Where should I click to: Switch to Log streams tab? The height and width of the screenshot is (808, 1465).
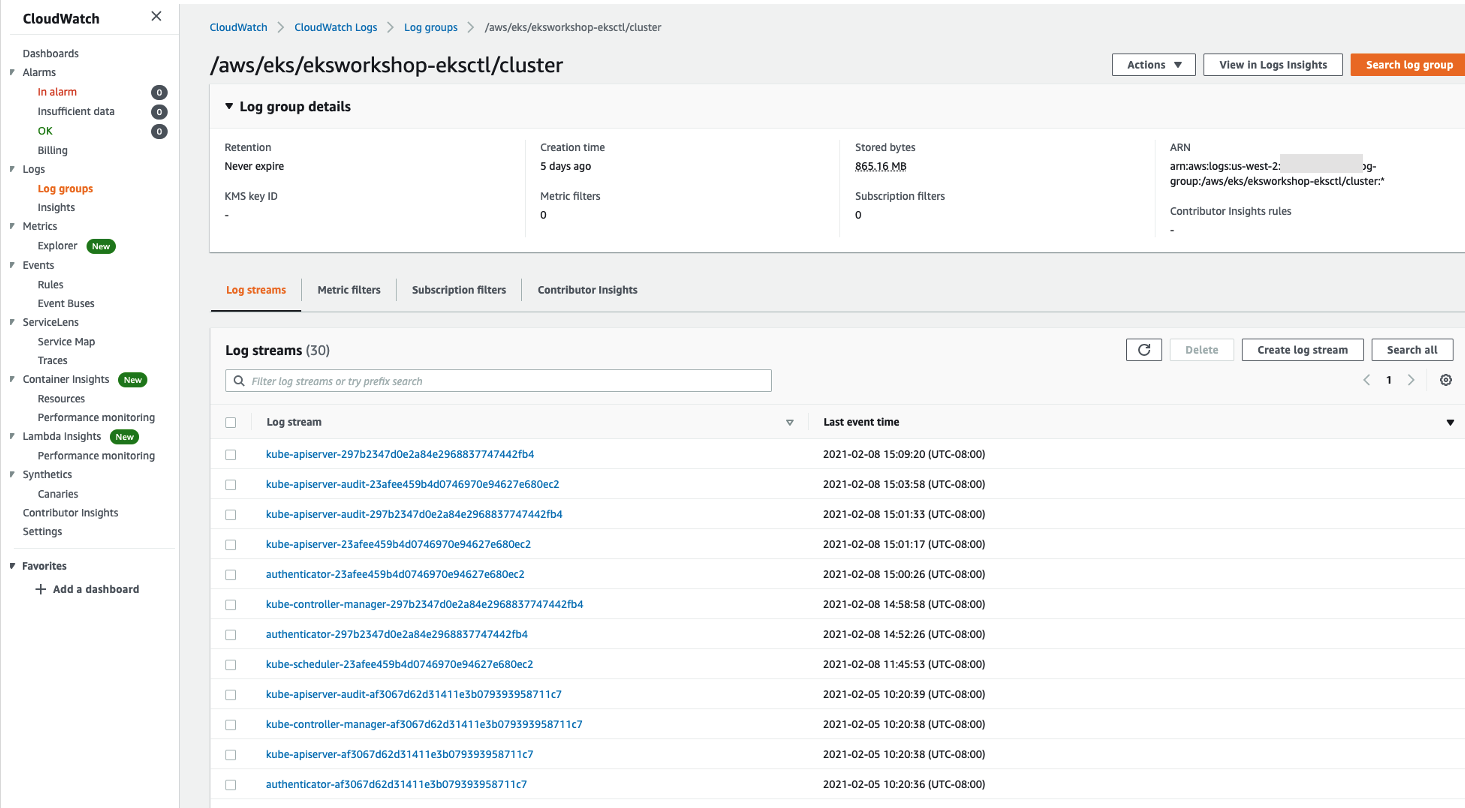(x=256, y=290)
